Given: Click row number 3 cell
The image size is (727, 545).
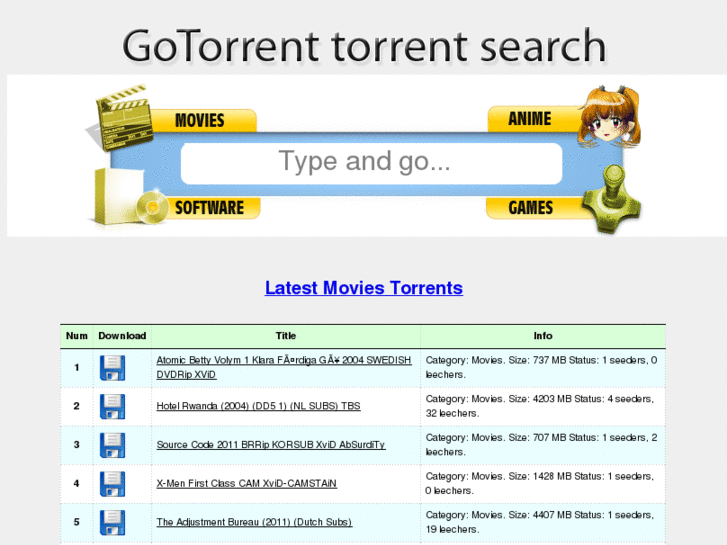Looking at the screenshot, I should [x=77, y=445].
